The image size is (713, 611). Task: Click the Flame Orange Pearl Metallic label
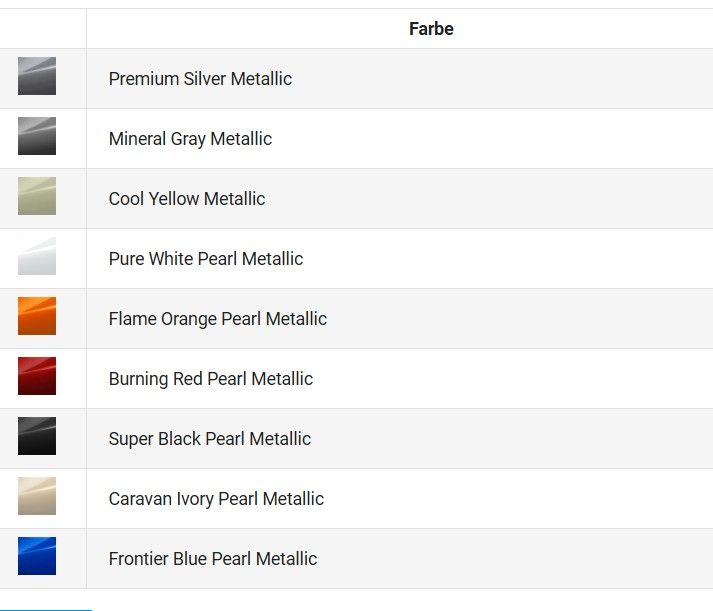point(218,319)
